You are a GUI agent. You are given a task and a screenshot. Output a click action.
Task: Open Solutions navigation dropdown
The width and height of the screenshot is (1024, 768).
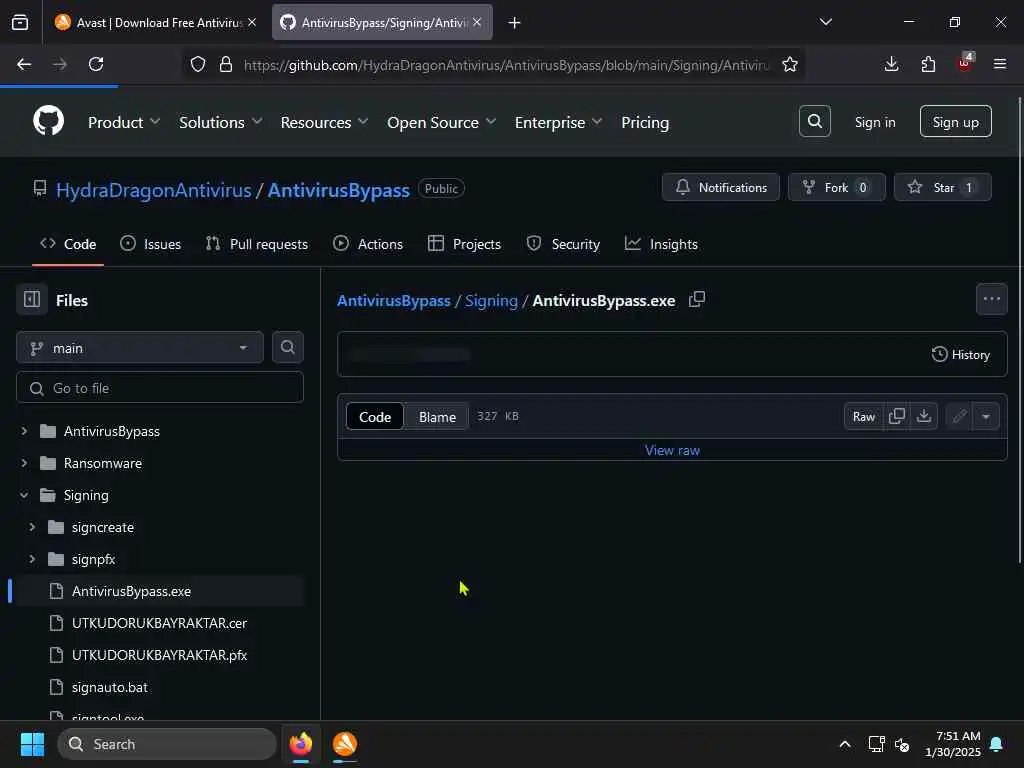[221, 122]
